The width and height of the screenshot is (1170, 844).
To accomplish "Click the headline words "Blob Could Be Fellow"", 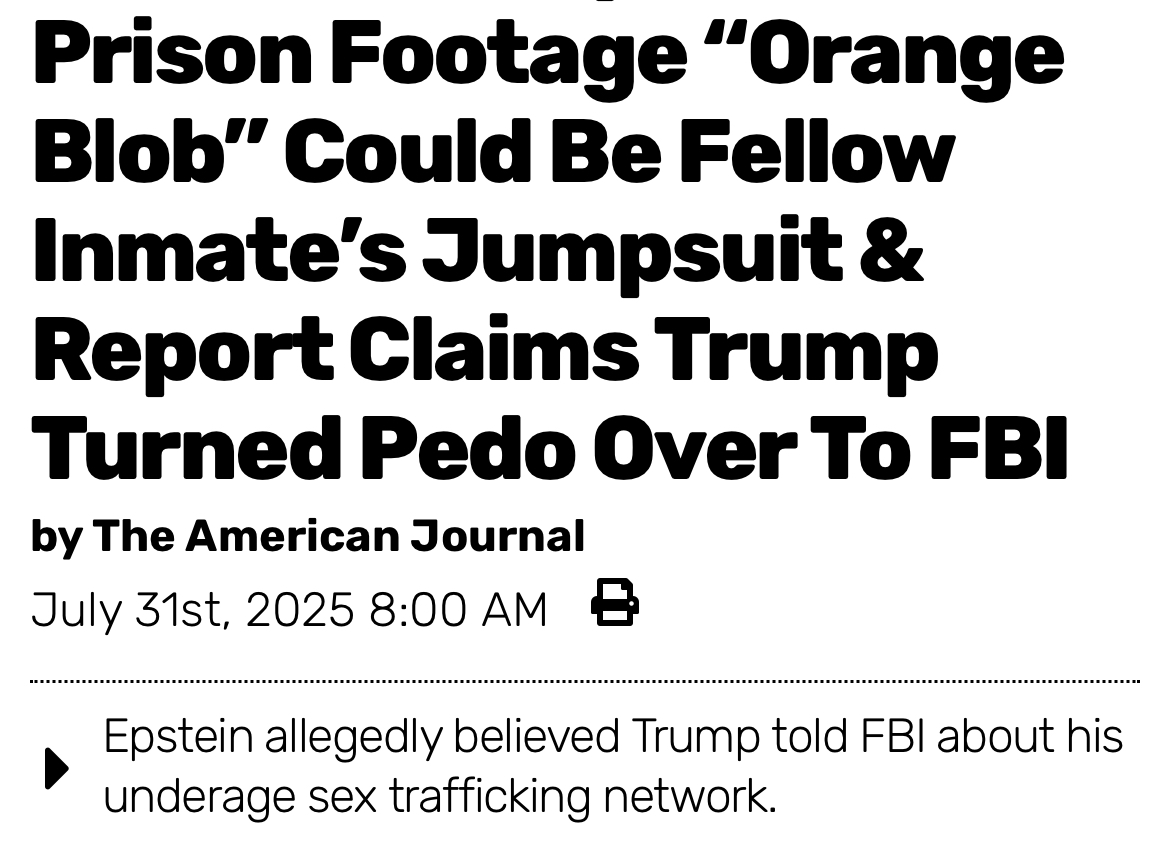I will [493, 151].
